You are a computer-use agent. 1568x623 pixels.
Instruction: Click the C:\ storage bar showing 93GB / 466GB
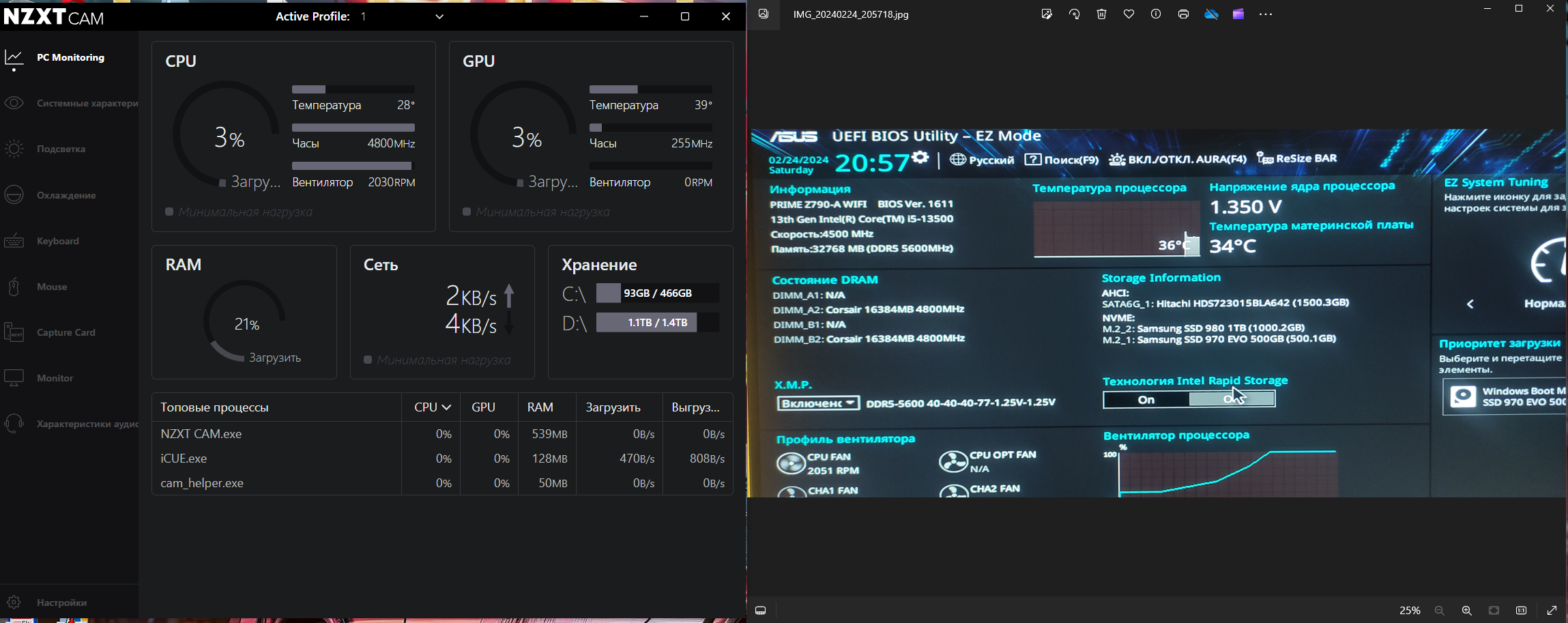click(x=658, y=293)
